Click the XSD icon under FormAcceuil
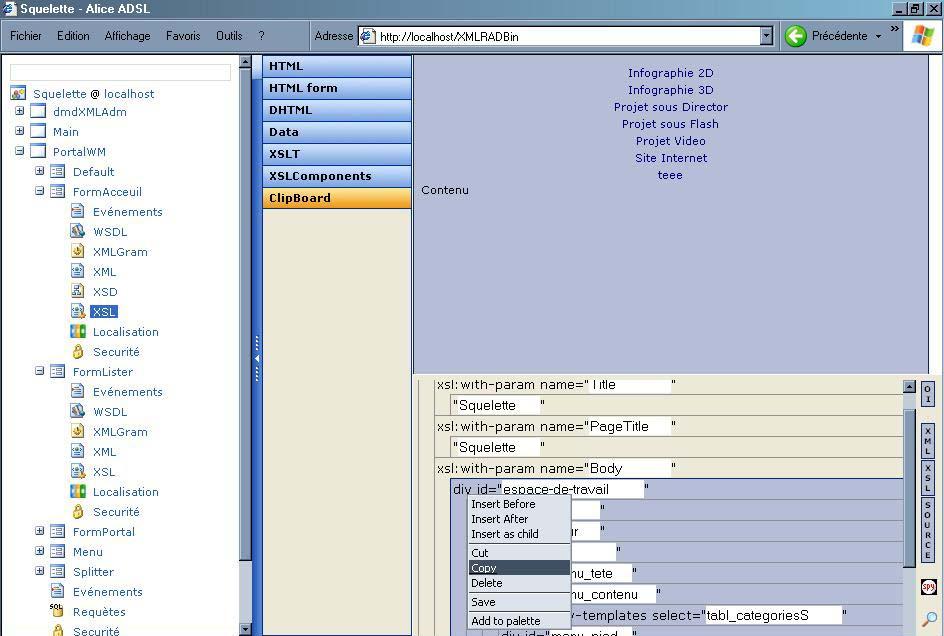The image size is (944, 636). tap(78, 292)
